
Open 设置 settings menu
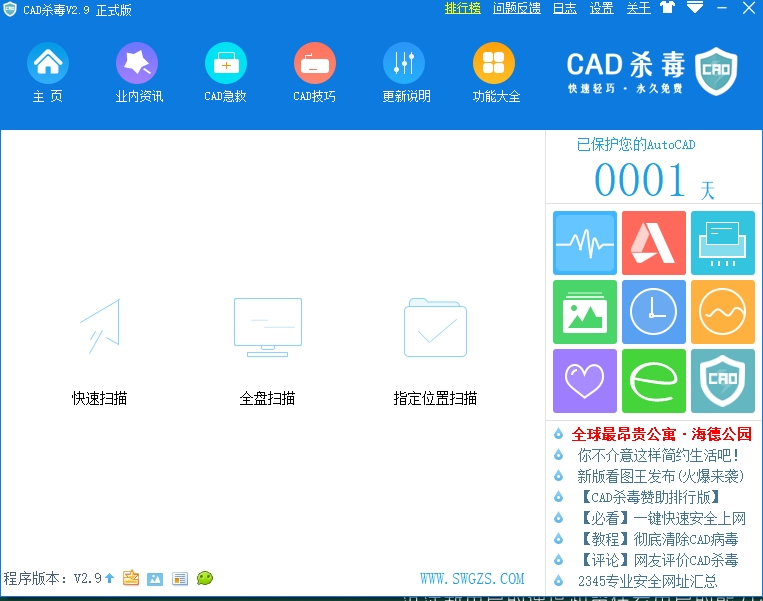(x=601, y=8)
